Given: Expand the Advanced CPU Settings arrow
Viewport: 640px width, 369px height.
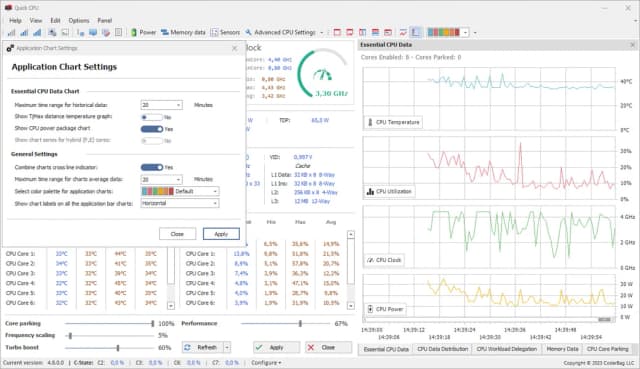Looking at the screenshot, I should pos(322,33).
